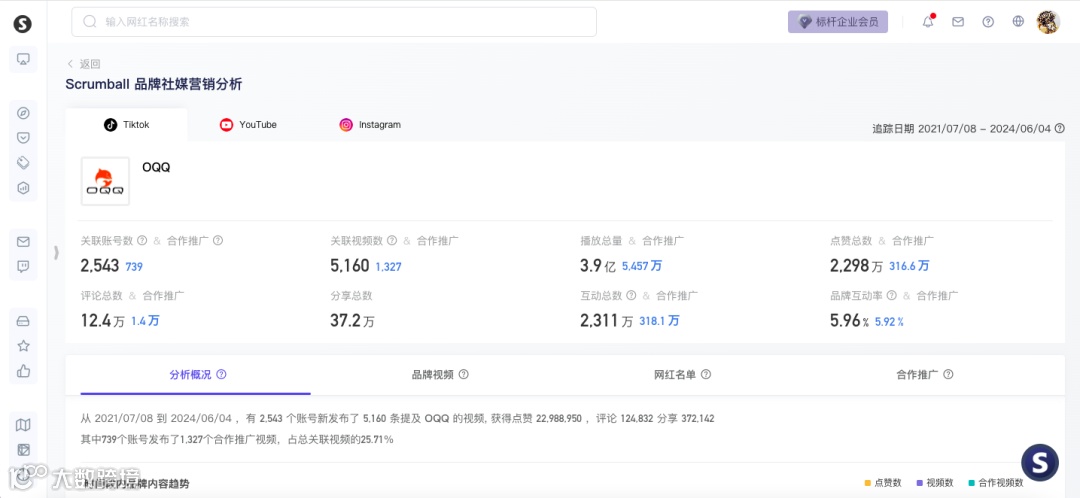Click the 25.71% partnership share text
Viewport: 1080px width, 498px height.
point(376,439)
